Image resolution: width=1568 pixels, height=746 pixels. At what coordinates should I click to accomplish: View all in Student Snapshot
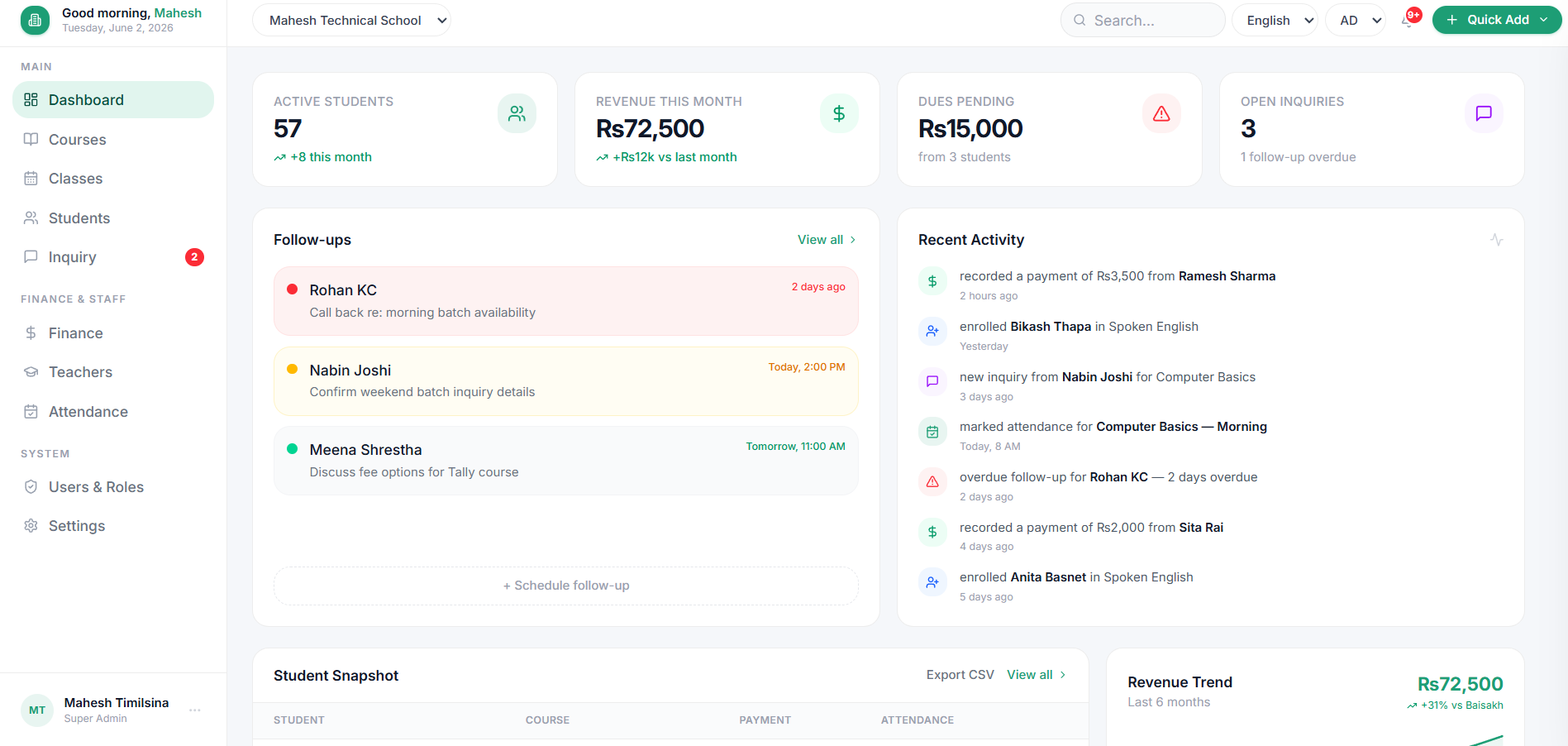[x=1037, y=675]
